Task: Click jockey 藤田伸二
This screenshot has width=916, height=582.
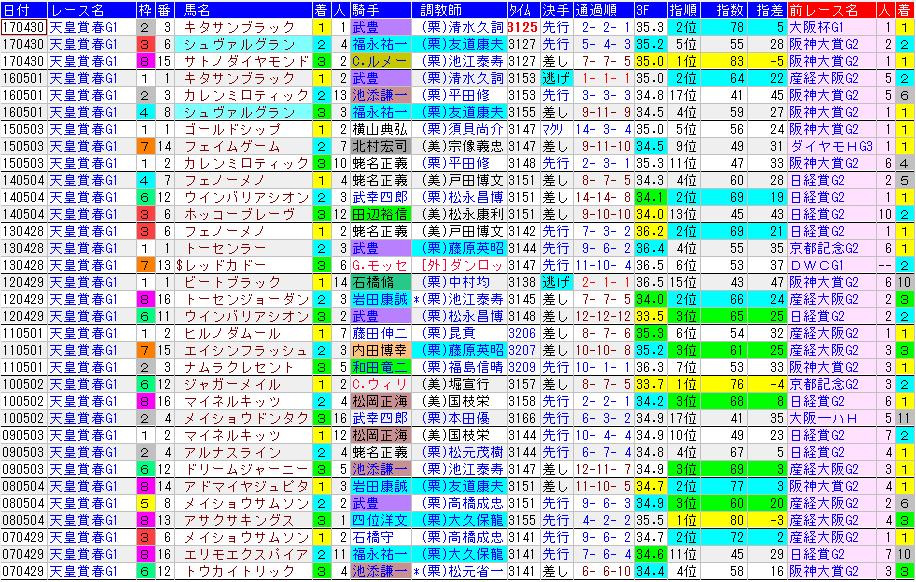Action: 380,333
